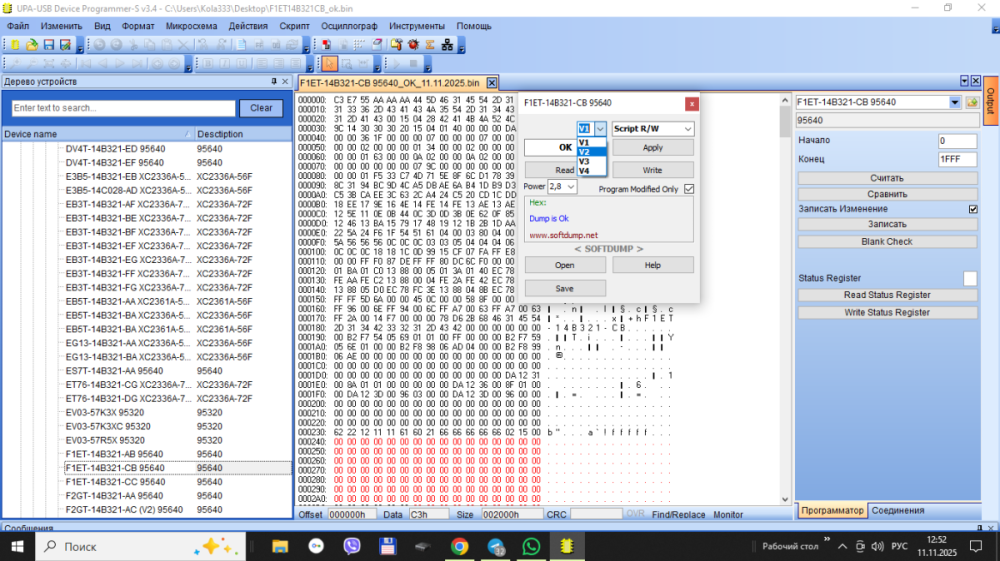Click the taskbar volume icon
Screen dimensions: 1000x561
(878, 546)
